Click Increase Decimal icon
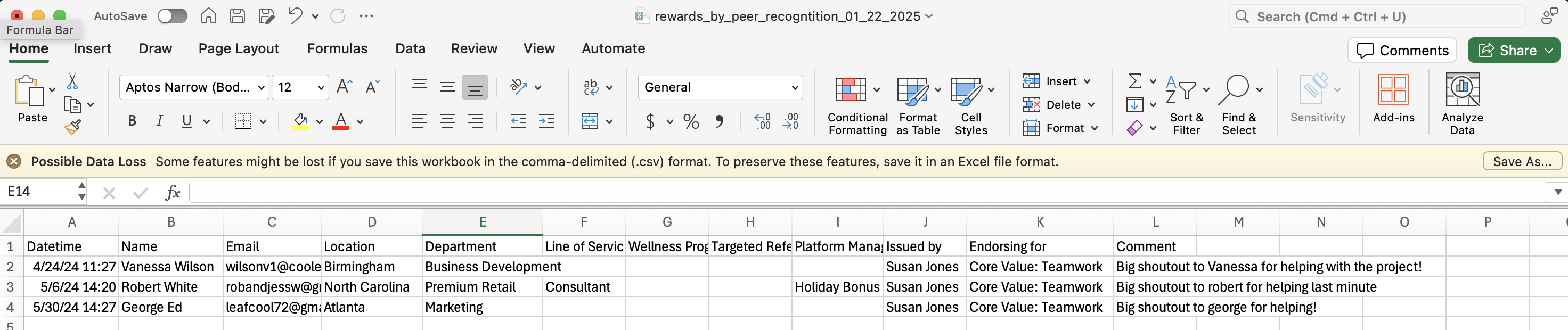Viewport: 1568px width, 330px height. point(762,121)
